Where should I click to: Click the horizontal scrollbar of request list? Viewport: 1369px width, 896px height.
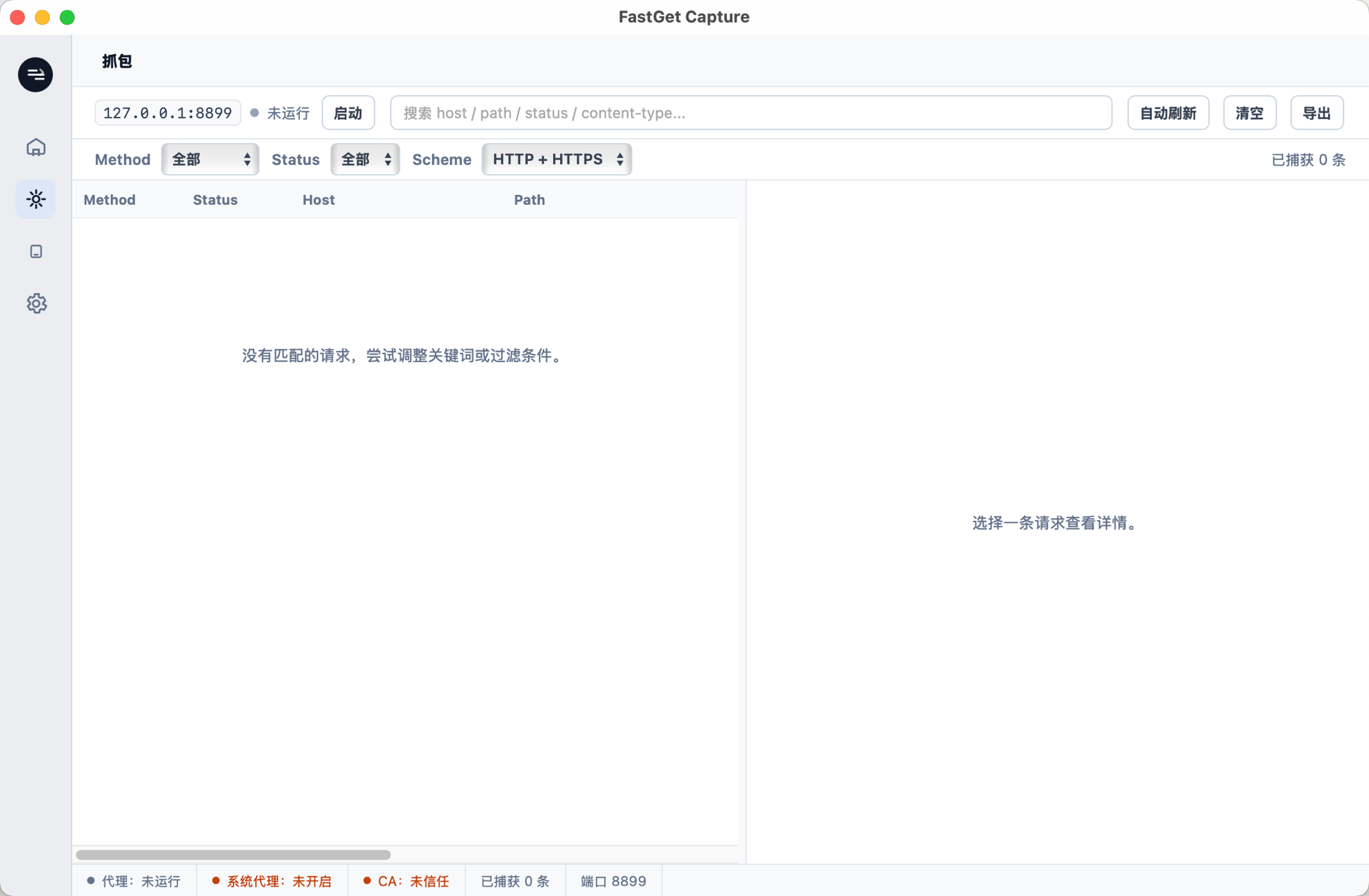coord(233,855)
